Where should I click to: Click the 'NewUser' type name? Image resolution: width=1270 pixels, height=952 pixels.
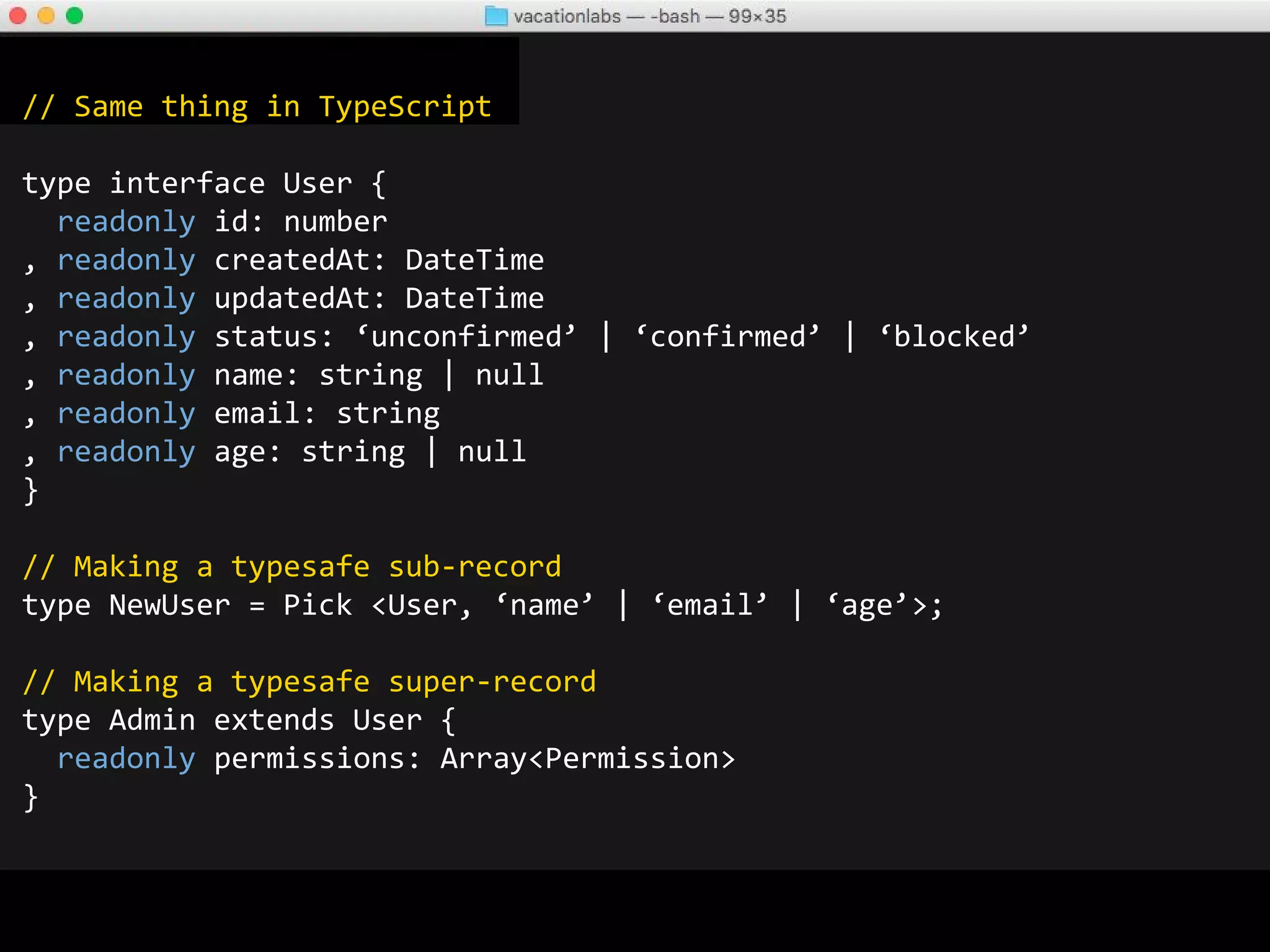[x=169, y=606]
